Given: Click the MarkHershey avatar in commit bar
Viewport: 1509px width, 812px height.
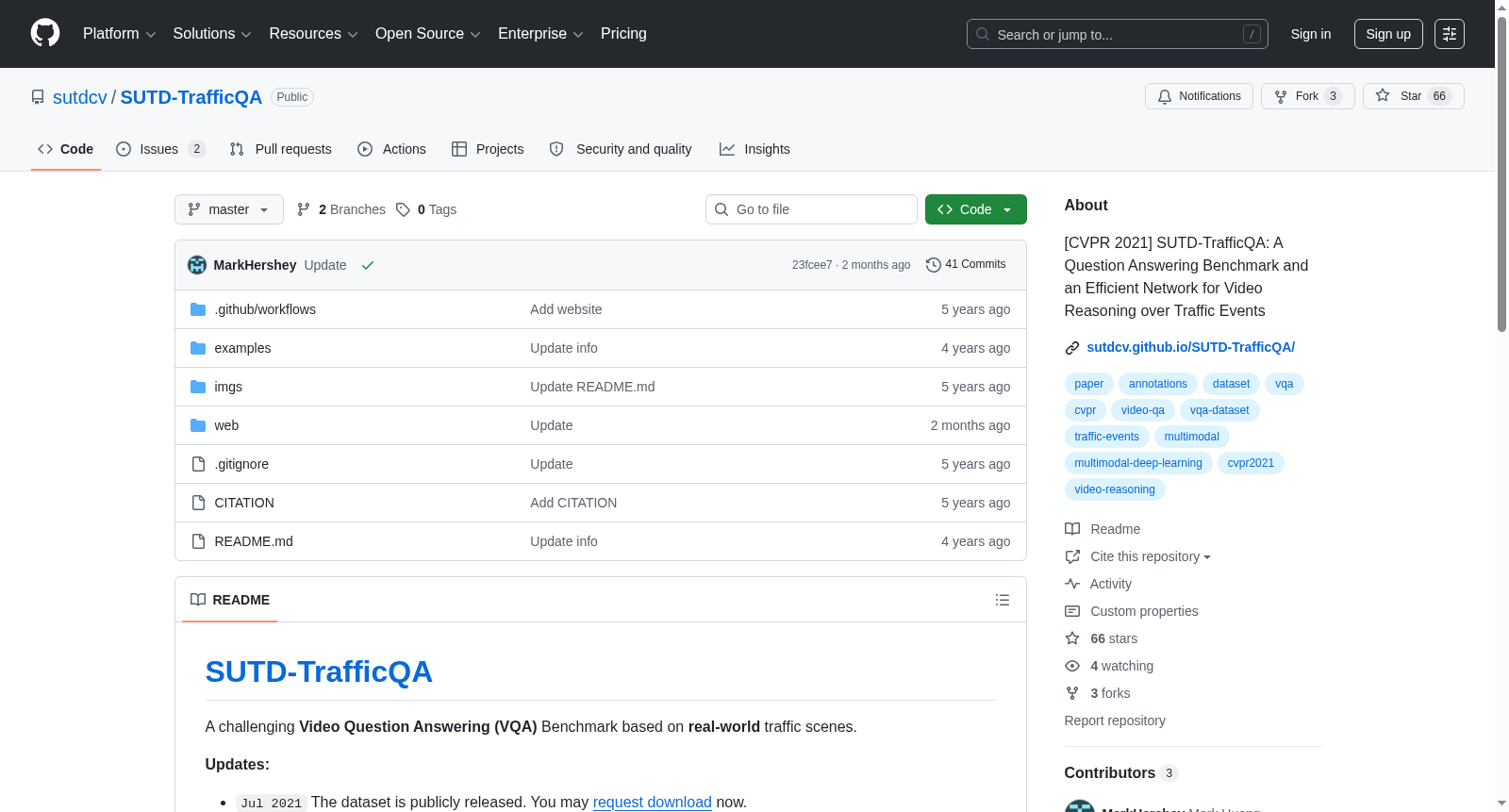Looking at the screenshot, I should pyautogui.click(x=197, y=265).
